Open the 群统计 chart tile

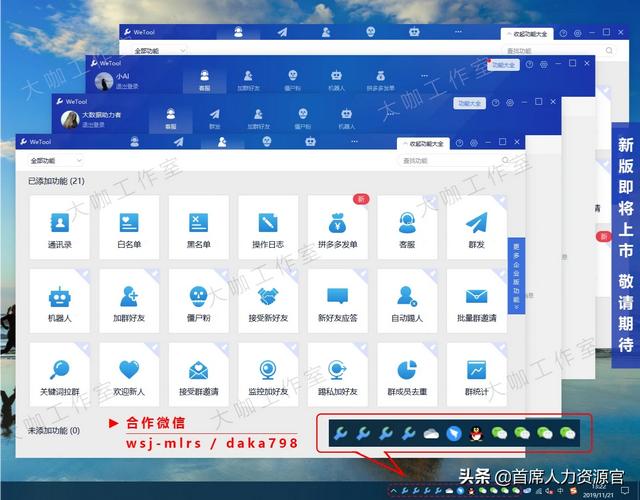pyautogui.click(x=476, y=375)
